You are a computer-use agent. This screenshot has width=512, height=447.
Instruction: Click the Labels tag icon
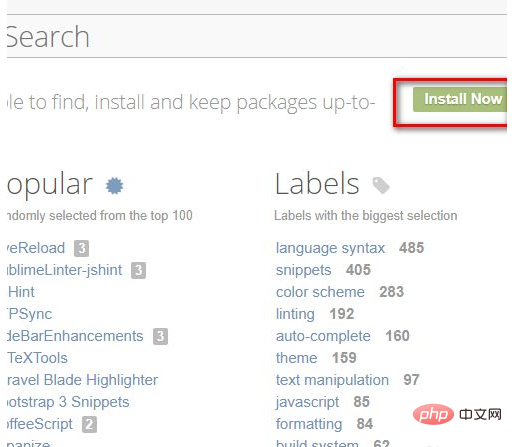(x=381, y=185)
